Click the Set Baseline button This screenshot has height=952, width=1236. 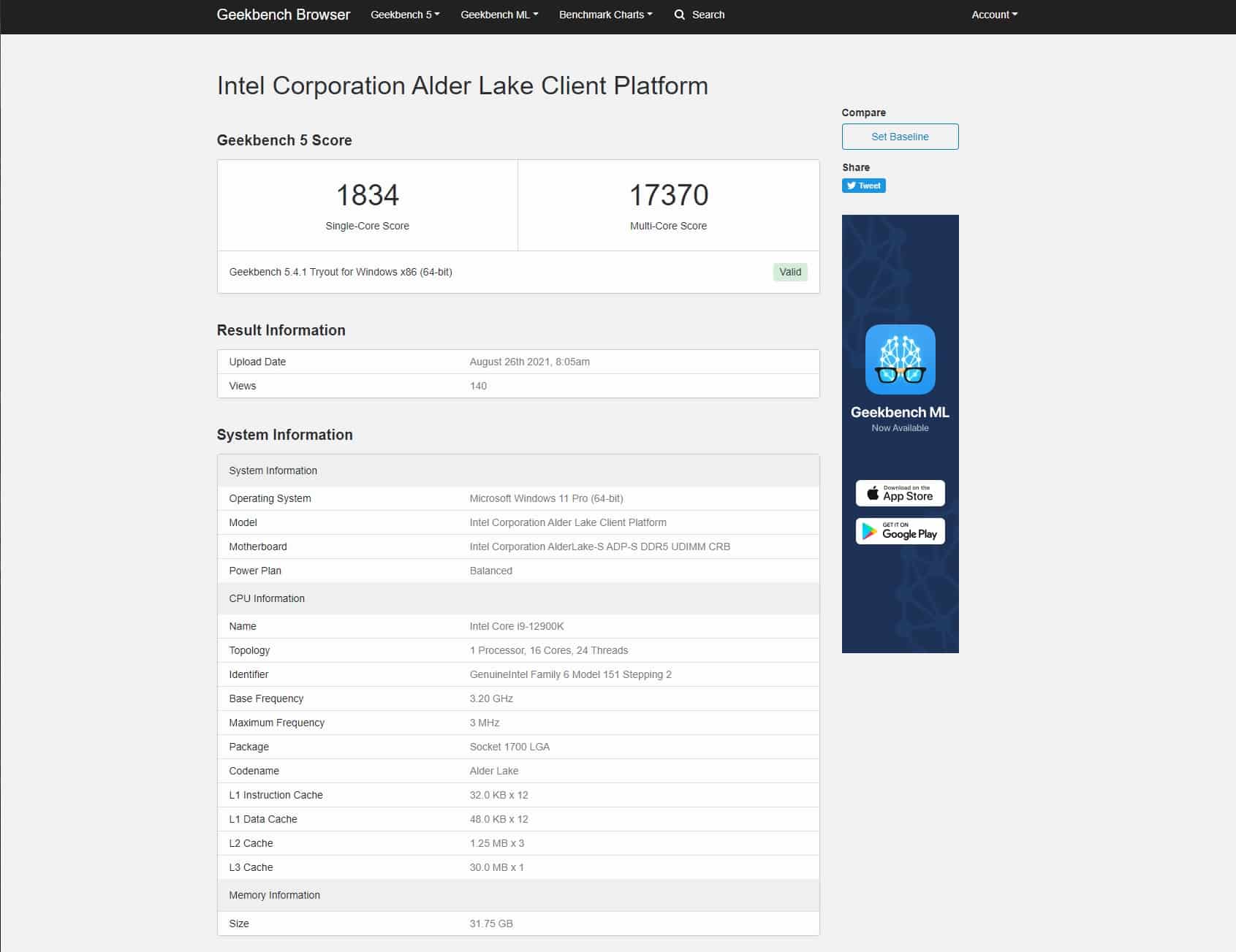900,137
